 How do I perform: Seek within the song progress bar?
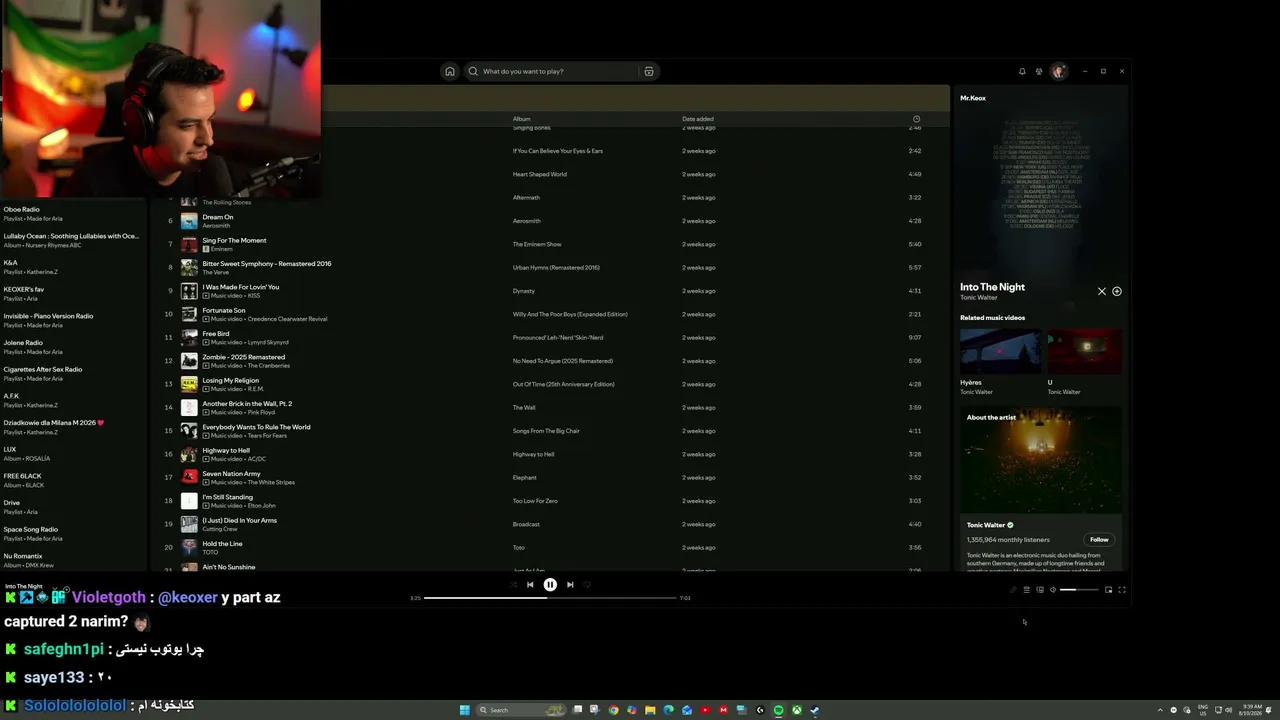click(550, 598)
